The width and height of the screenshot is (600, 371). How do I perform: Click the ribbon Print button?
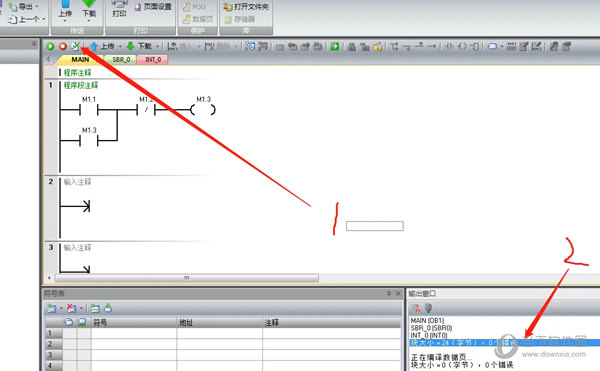119,10
